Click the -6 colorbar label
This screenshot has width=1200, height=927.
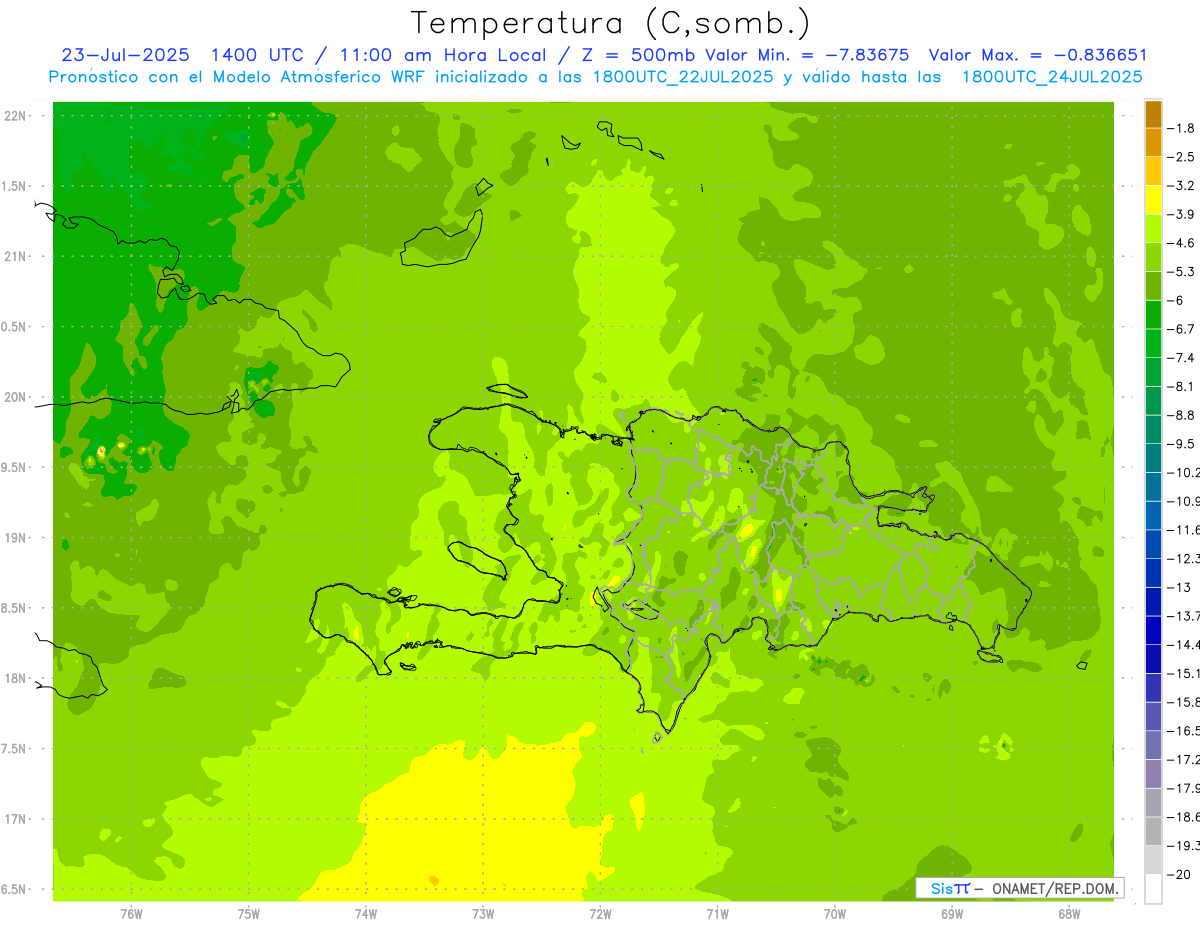coord(1176,300)
